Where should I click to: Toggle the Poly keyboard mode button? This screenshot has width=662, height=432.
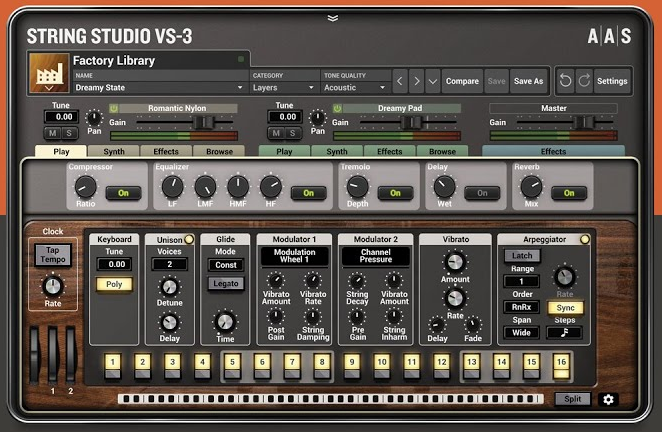point(114,284)
